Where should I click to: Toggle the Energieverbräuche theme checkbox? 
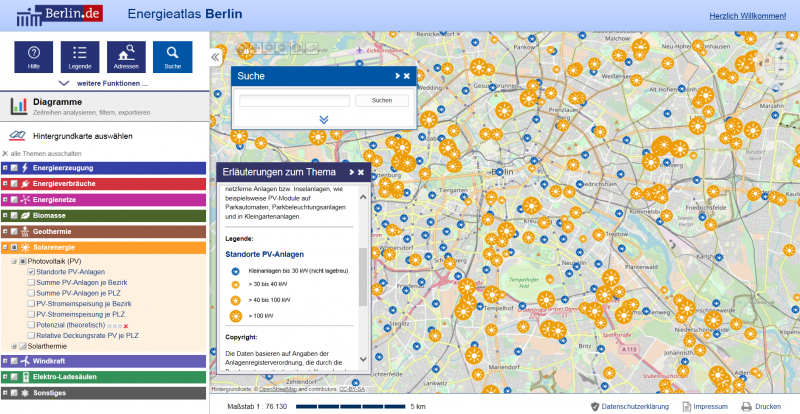point(14,184)
